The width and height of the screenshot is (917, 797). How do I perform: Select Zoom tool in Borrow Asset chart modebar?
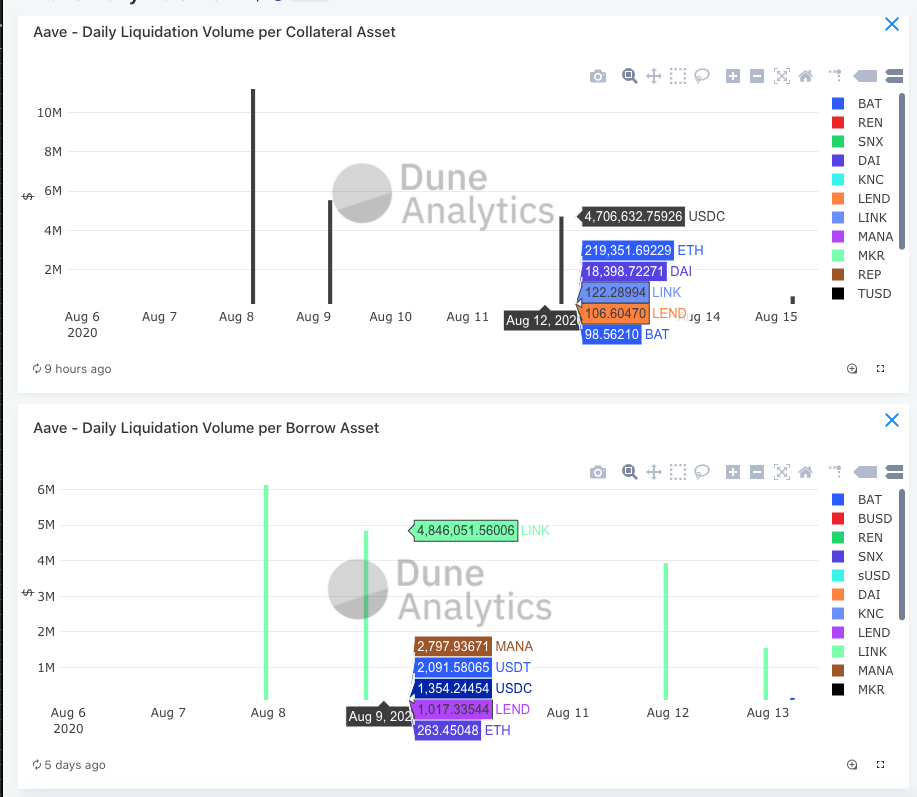pyautogui.click(x=629, y=472)
